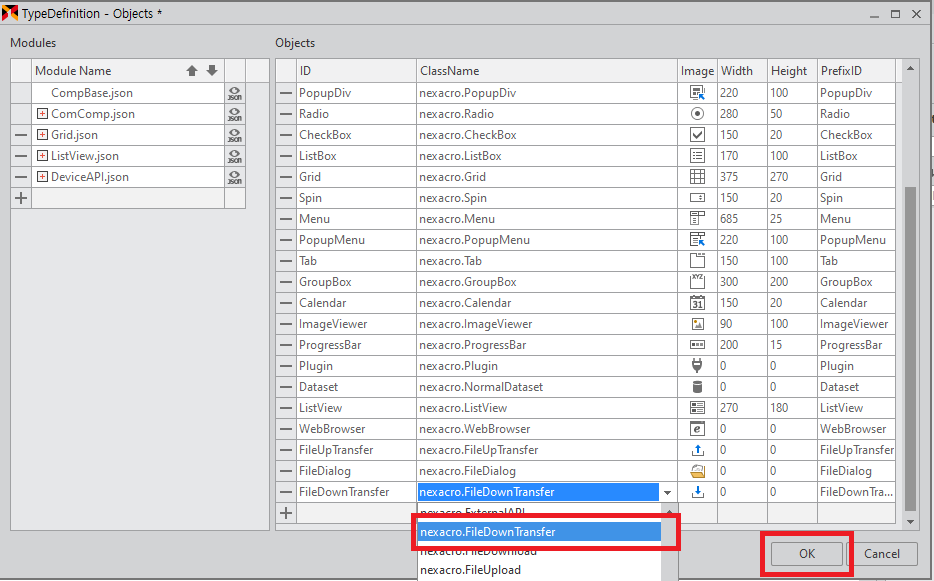Click the JSON icon for ComComp.json
This screenshot has height=581, width=934.
coord(234,114)
